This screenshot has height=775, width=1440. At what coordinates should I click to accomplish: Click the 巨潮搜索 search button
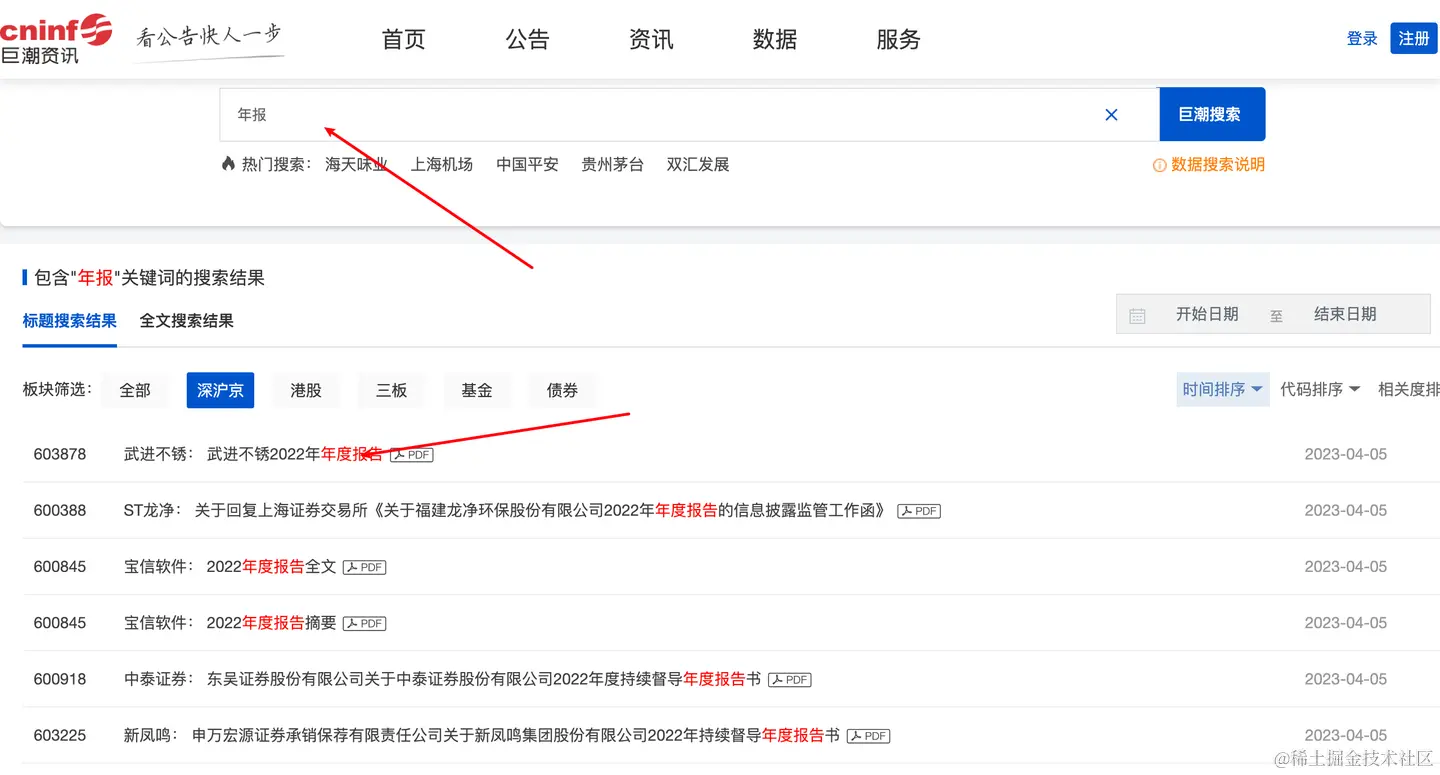click(1212, 114)
